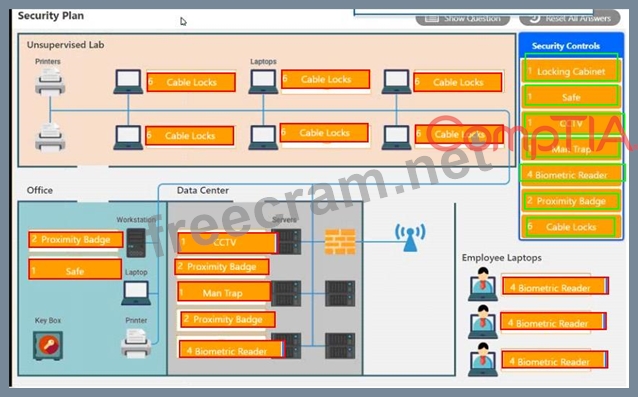Click the Man Trap label in Data Center
This screenshot has height=397, width=638.
click(x=224, y=292)
